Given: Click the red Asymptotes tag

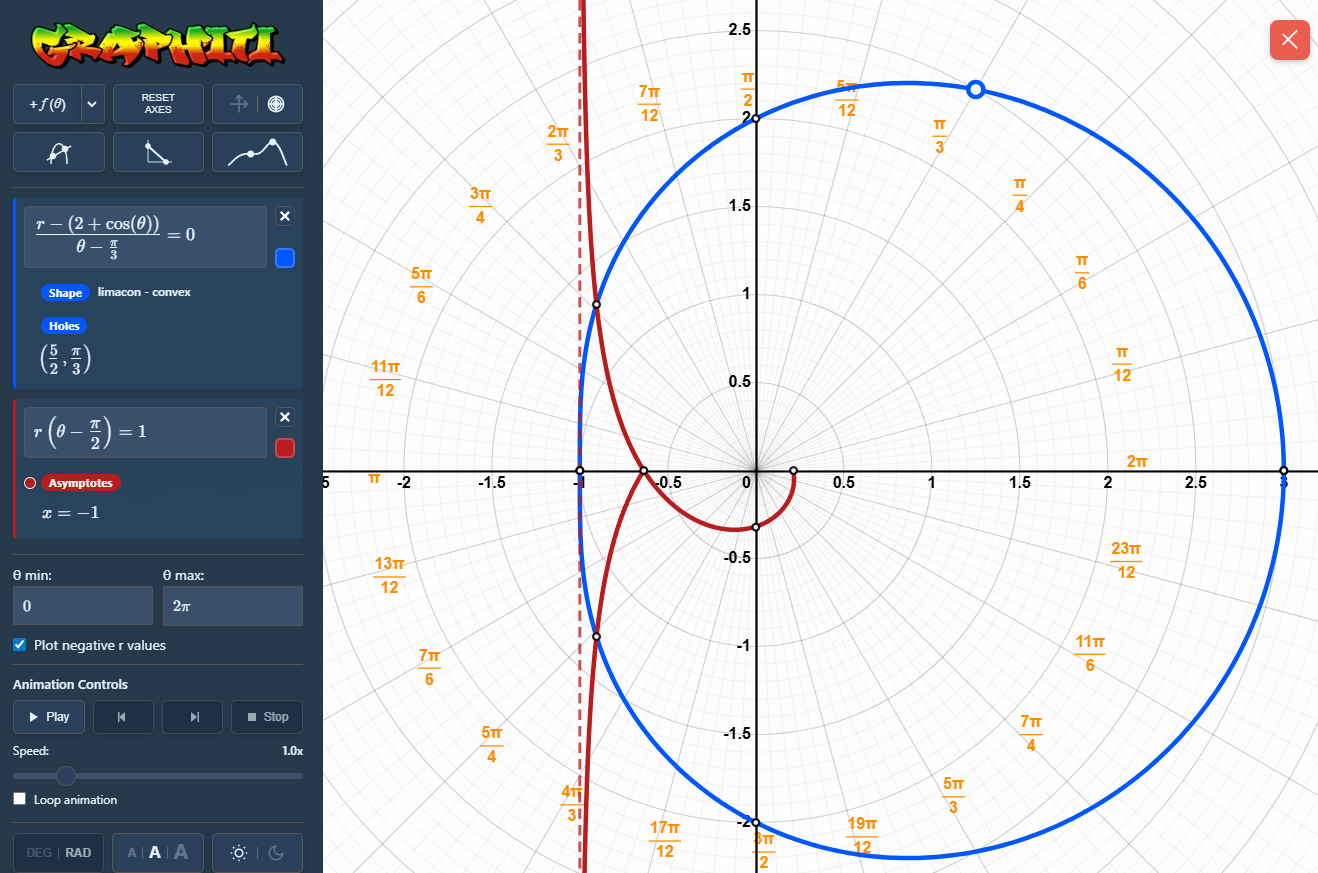Looking at the screenshot, I should (80, 483).
